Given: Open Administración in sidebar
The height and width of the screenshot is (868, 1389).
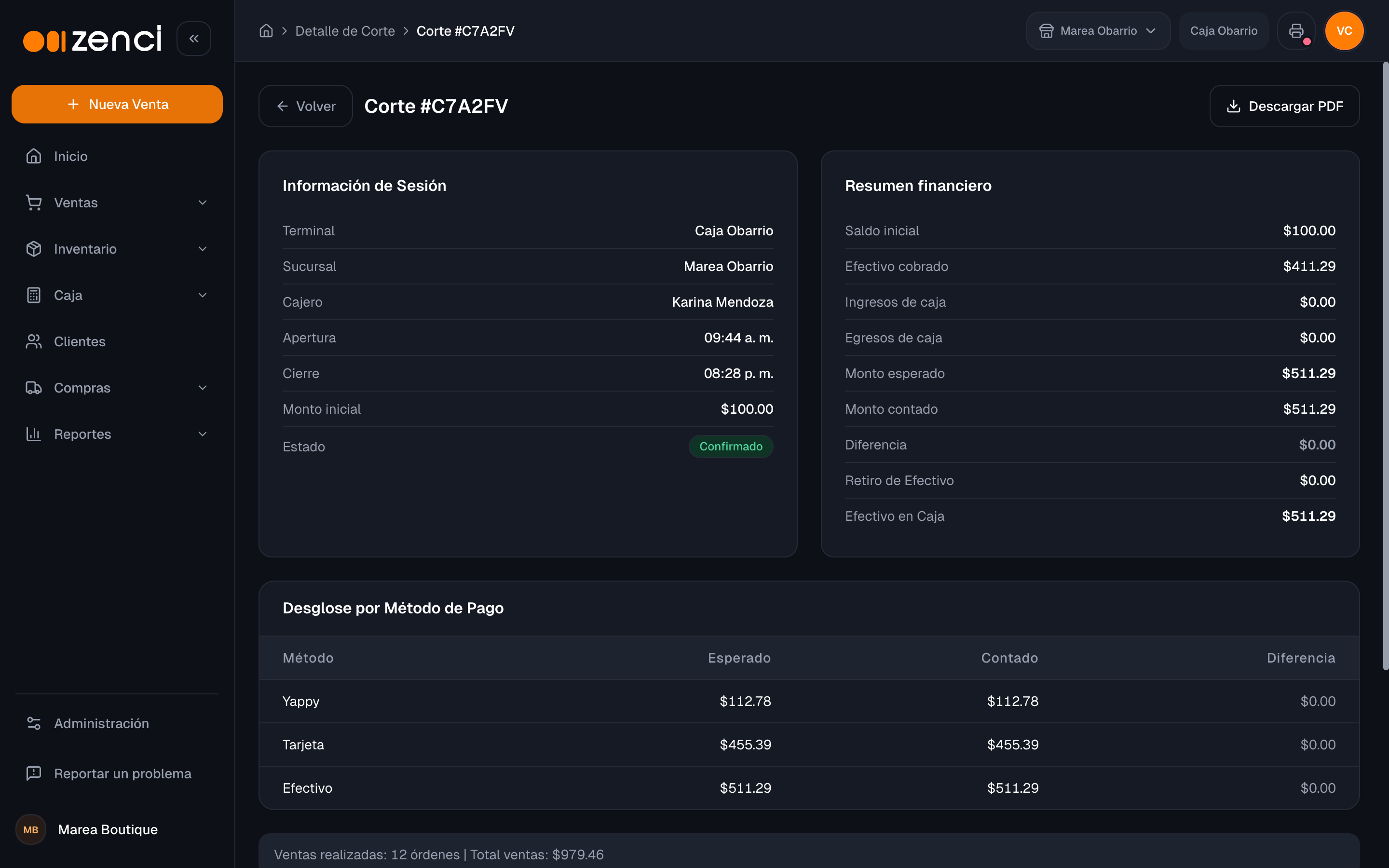Looking at the screenshot, I should pos(117,723).
